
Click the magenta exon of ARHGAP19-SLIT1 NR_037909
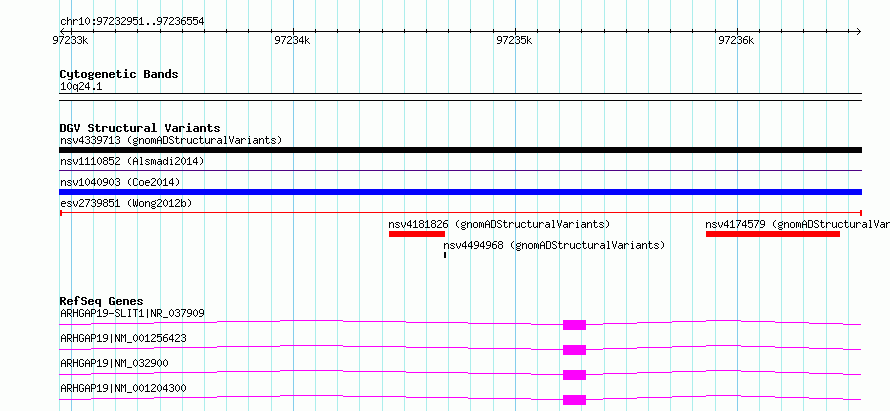click(574, 325)
